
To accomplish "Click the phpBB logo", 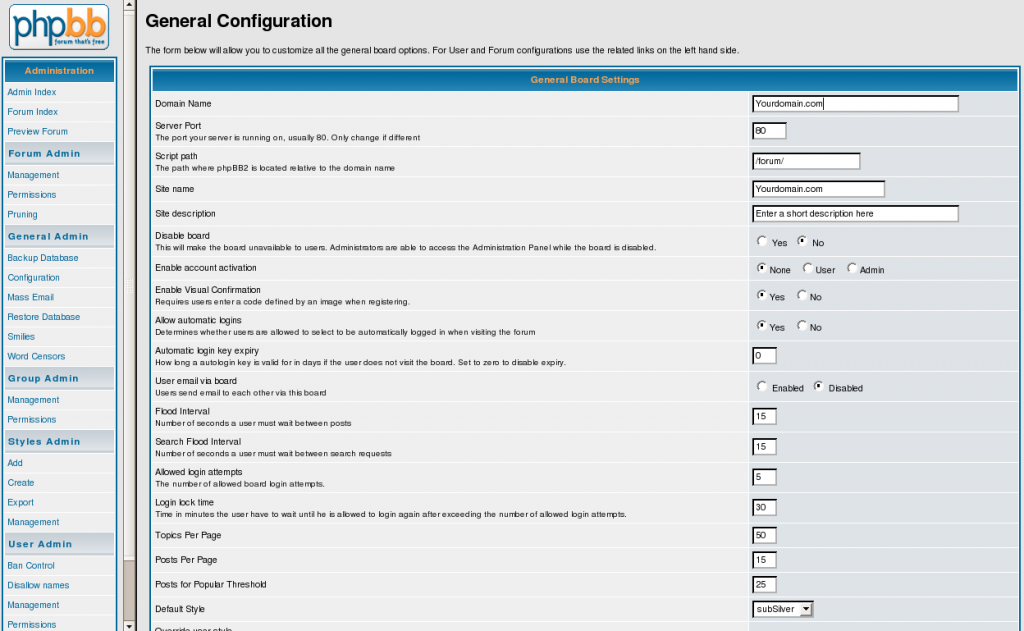I will coord(59,27).
